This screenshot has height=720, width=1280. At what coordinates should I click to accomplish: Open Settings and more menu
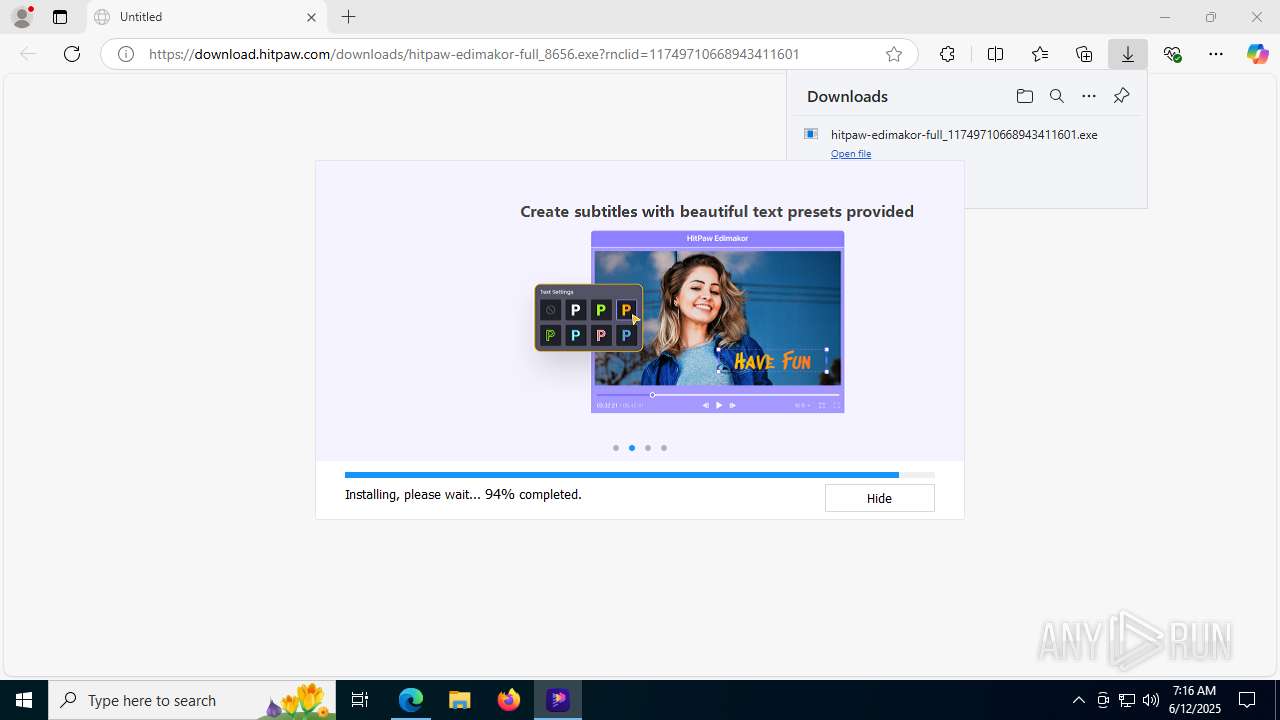[x=1216, y=54]
